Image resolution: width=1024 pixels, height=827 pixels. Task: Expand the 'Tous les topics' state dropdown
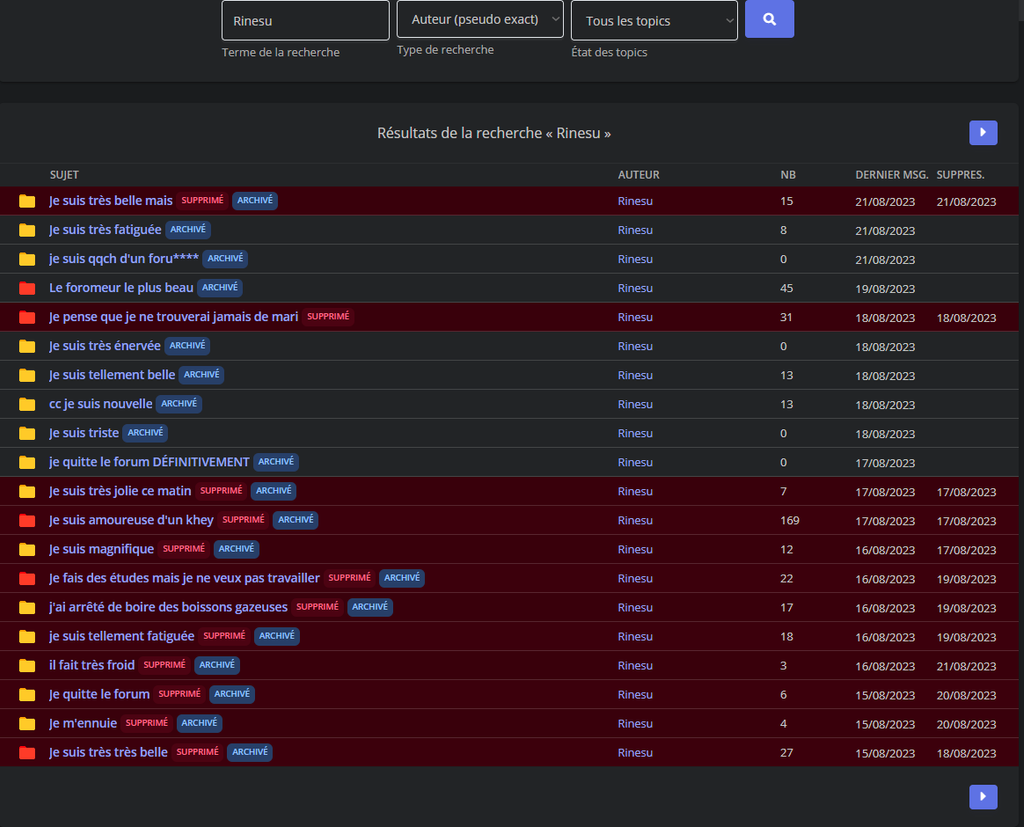(654, 20)
